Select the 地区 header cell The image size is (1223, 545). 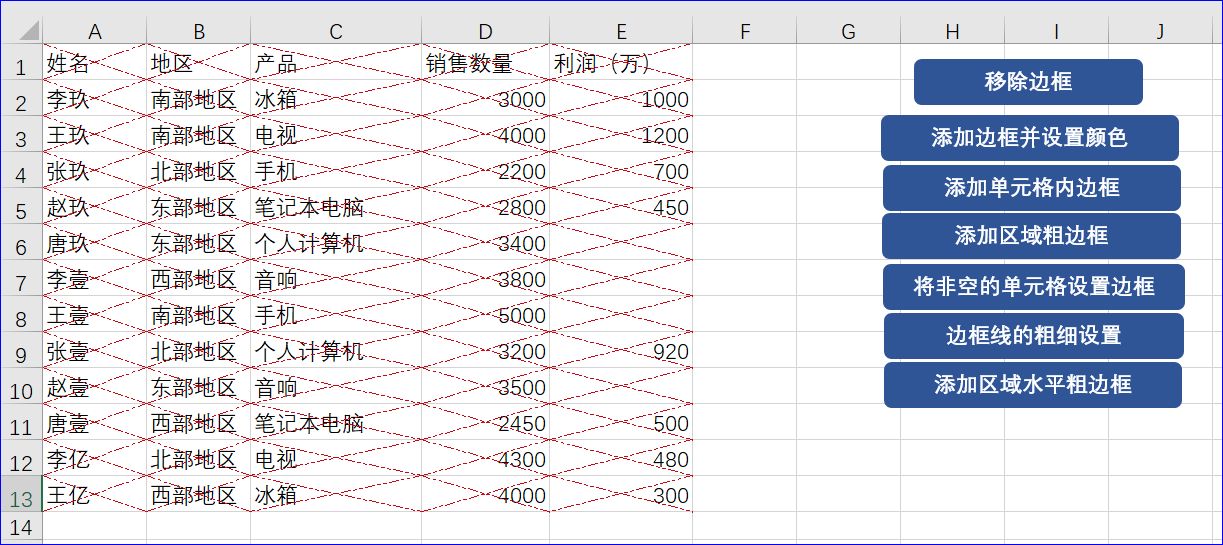(x=199, y=63)
